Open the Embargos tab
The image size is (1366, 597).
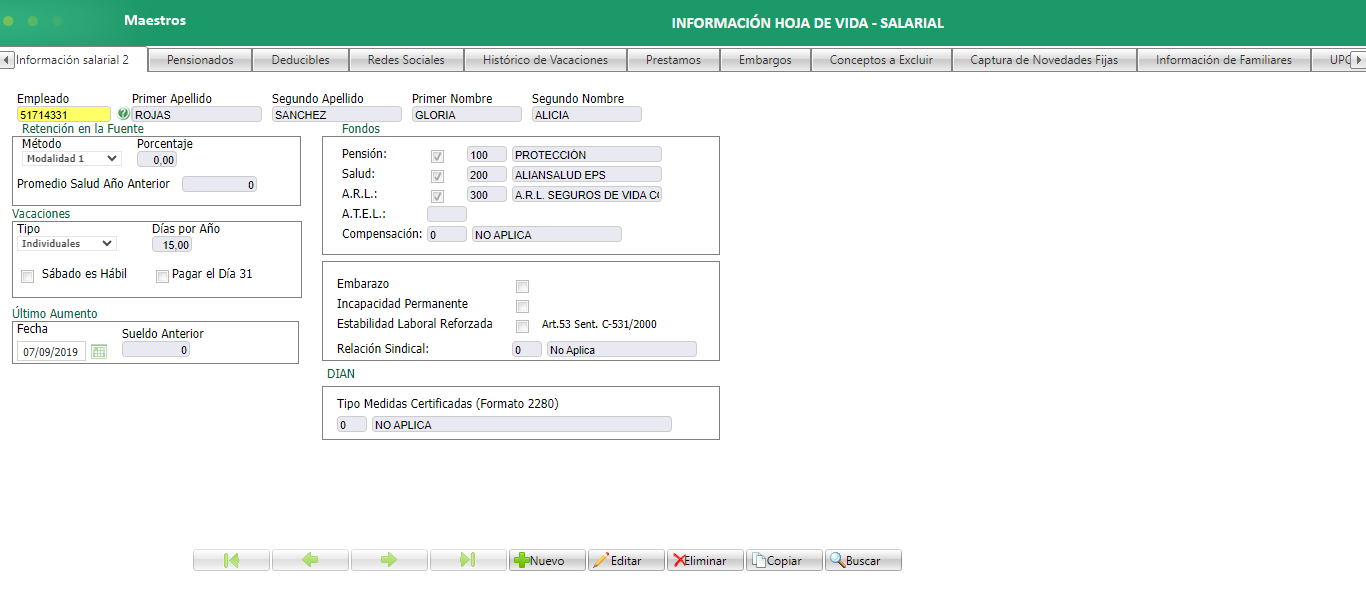coord(765,60)
